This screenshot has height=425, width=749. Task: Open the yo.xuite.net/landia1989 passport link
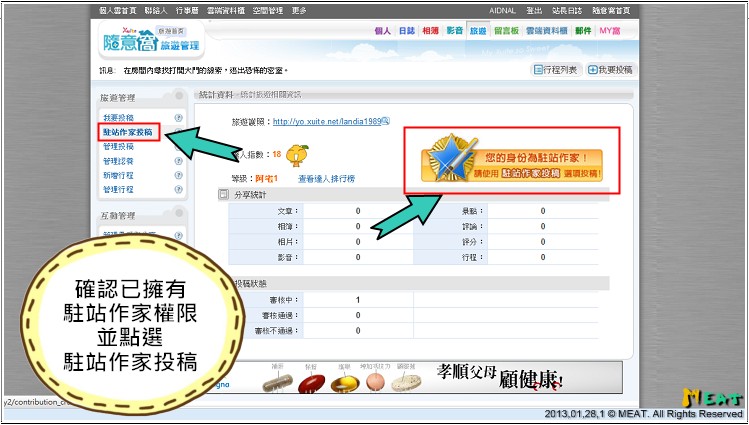[327, 122]
